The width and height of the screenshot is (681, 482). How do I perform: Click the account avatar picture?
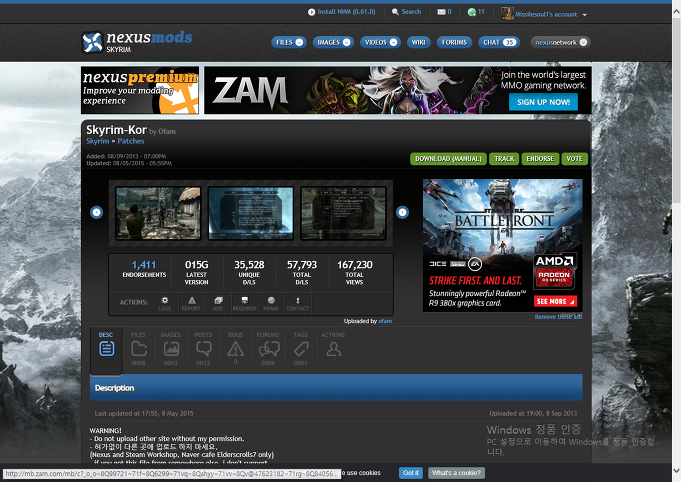[x=507, y=13]
